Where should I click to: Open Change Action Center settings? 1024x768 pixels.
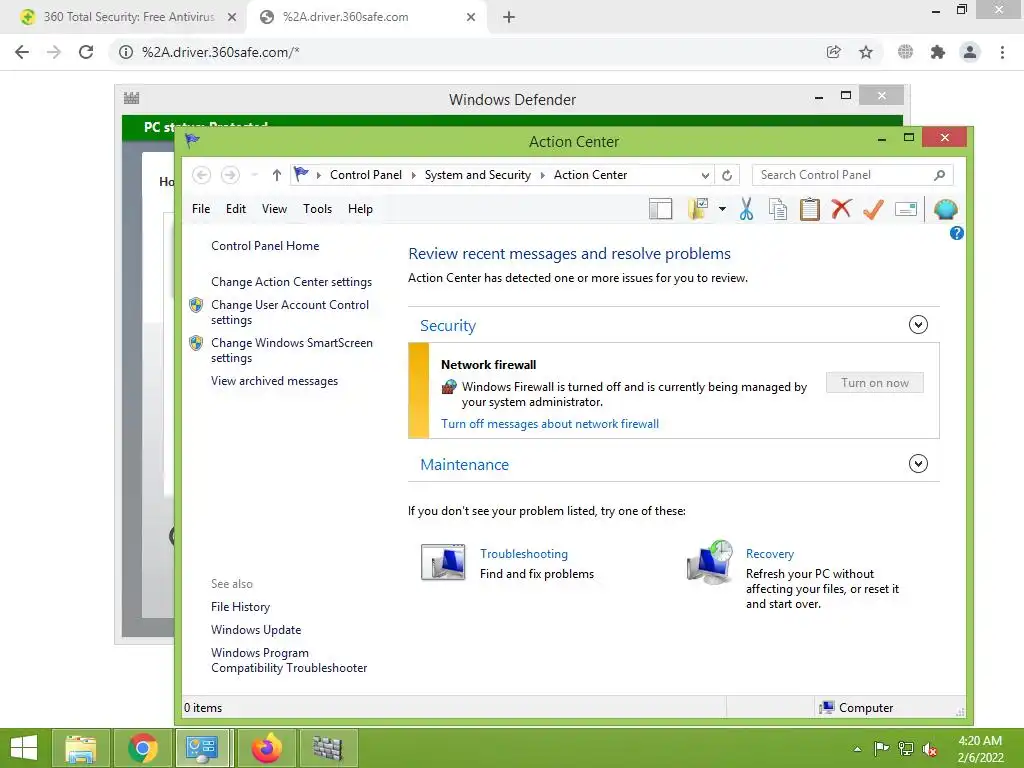click(x=291, y=281)
